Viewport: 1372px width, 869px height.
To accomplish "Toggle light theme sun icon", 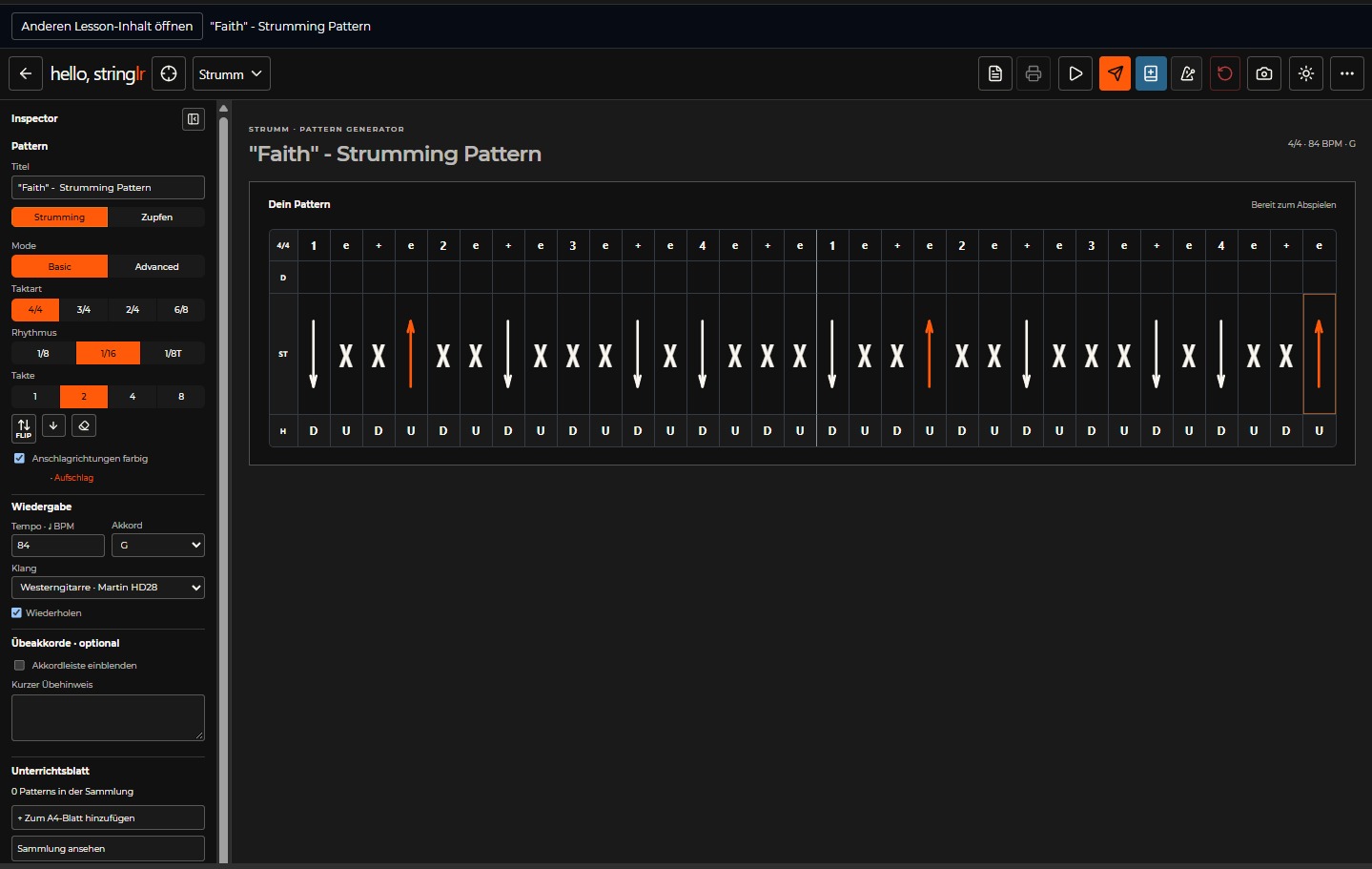I will click(1306, 73).
